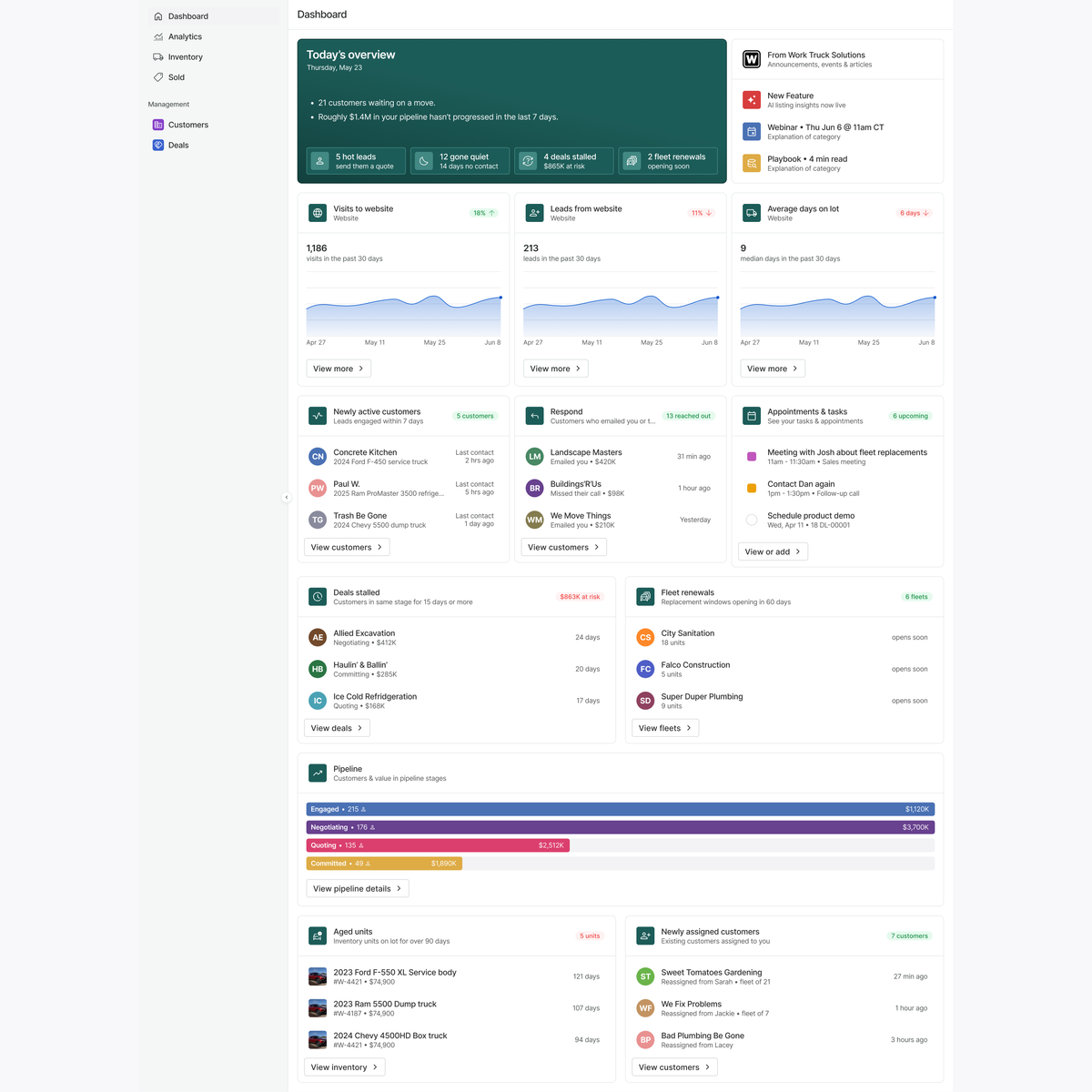Viewport: 1092px width, 1092px height.
Task: Click the Work Truck Solutions logo icon
Action: (752, 59)
